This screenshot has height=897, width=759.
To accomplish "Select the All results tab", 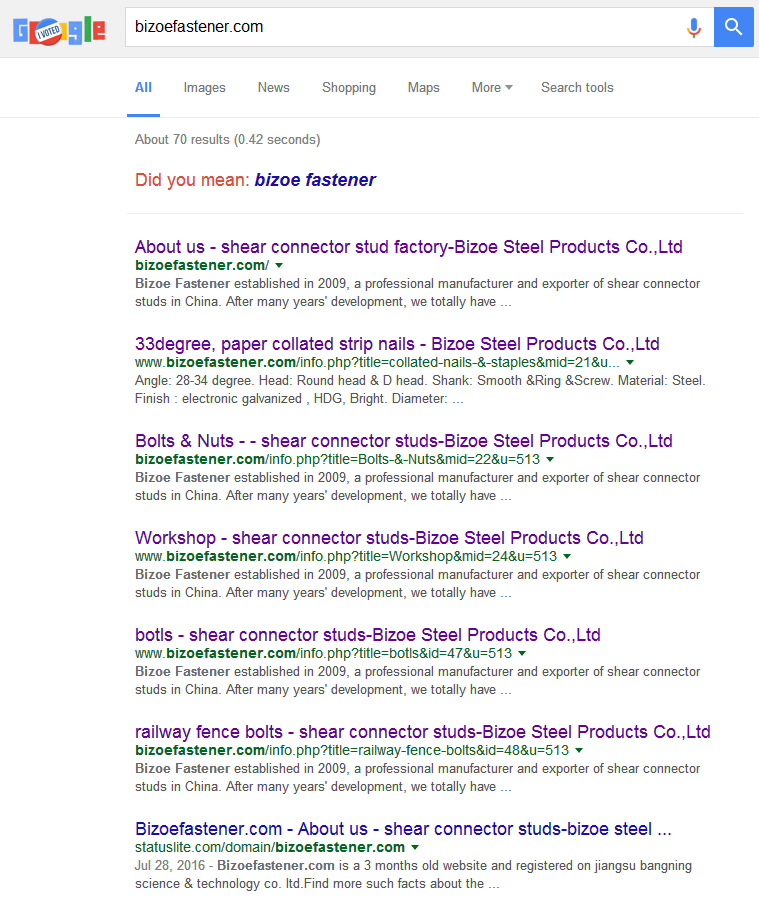I will pos(143,88).
